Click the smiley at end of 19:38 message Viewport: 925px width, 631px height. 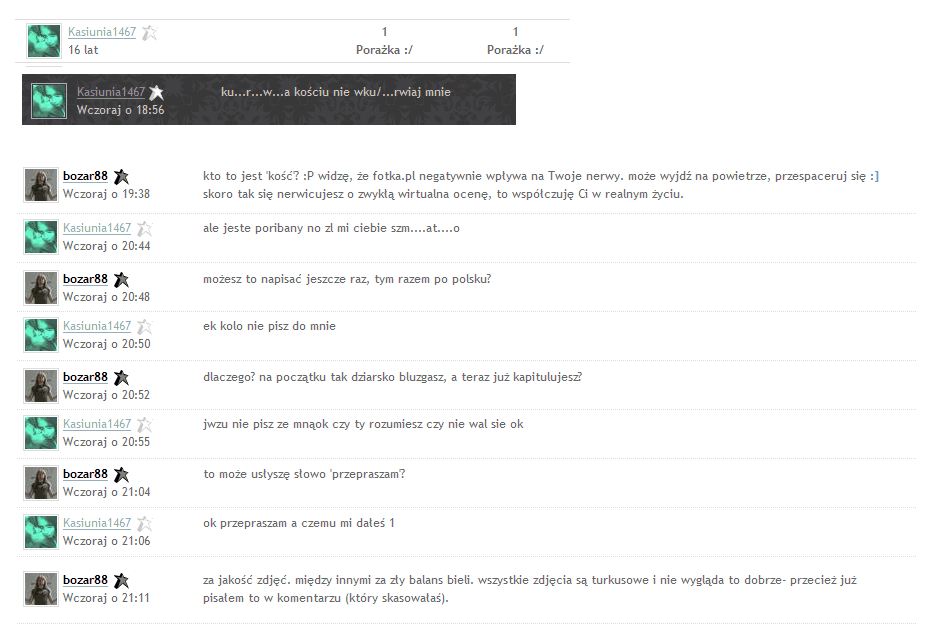(x=874, y=176)
